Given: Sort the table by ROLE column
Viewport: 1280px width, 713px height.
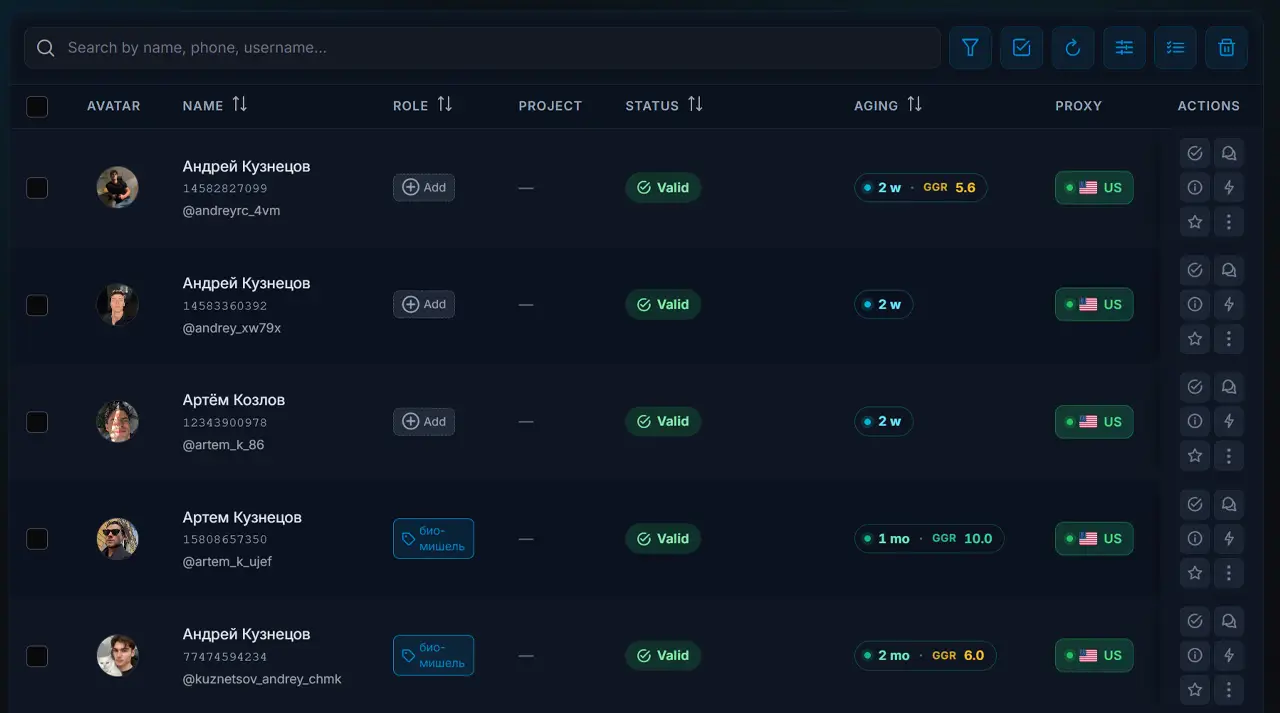Looking at the screenshot, I should (x=445, y=104).
